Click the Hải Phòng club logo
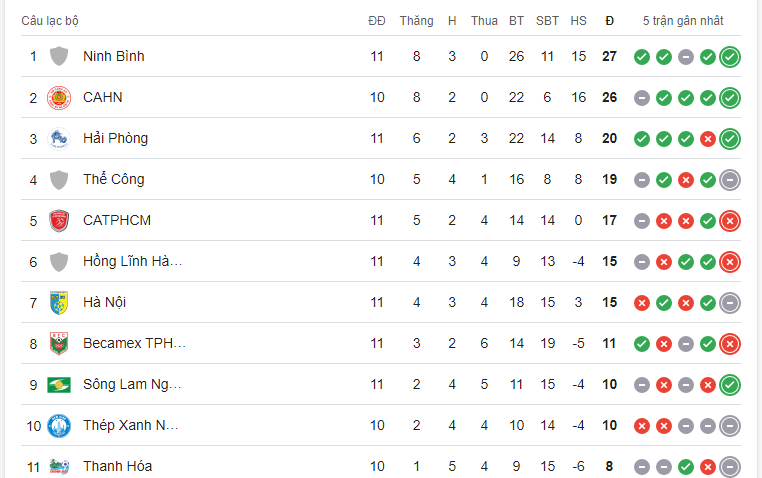This screenshot has width=762, height=478. coord(59,138)
